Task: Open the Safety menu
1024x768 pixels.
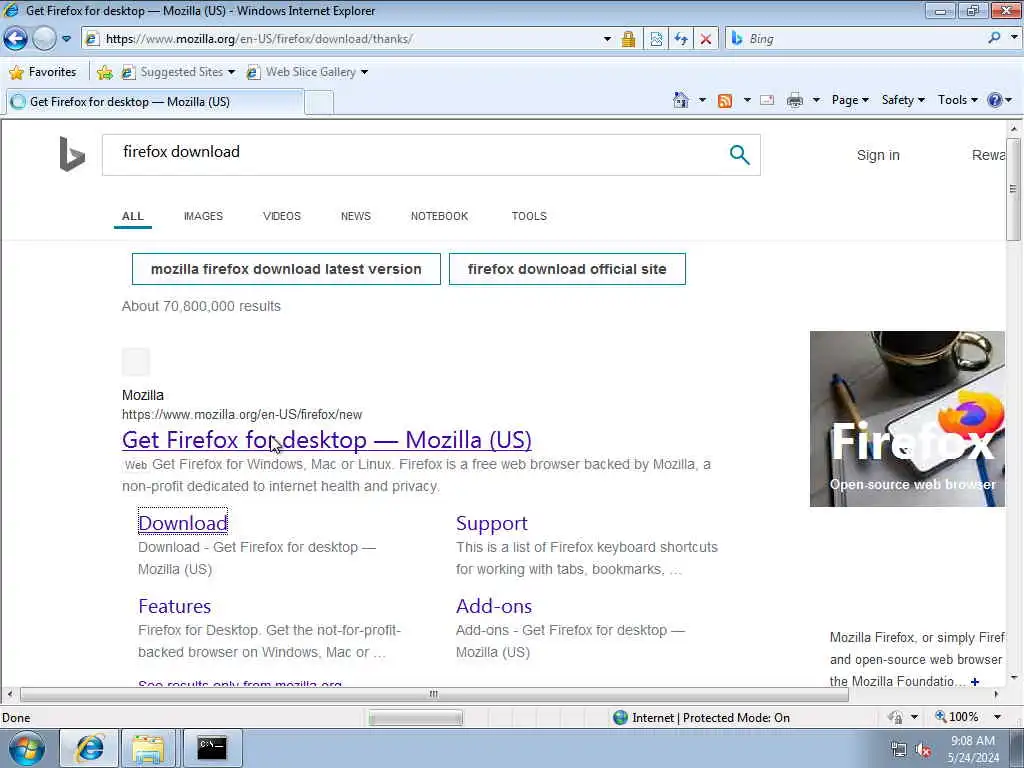Action: (903, 100)
